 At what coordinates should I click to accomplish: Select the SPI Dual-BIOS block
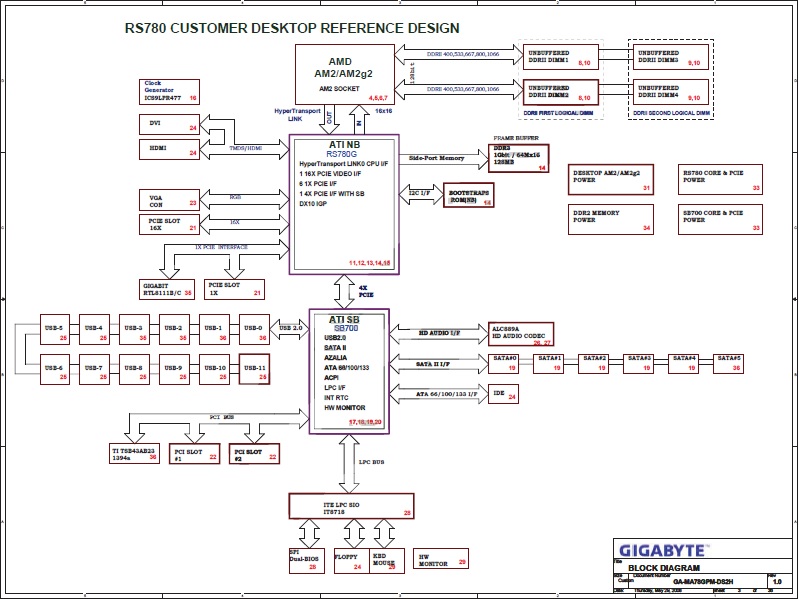pos(306,561)
